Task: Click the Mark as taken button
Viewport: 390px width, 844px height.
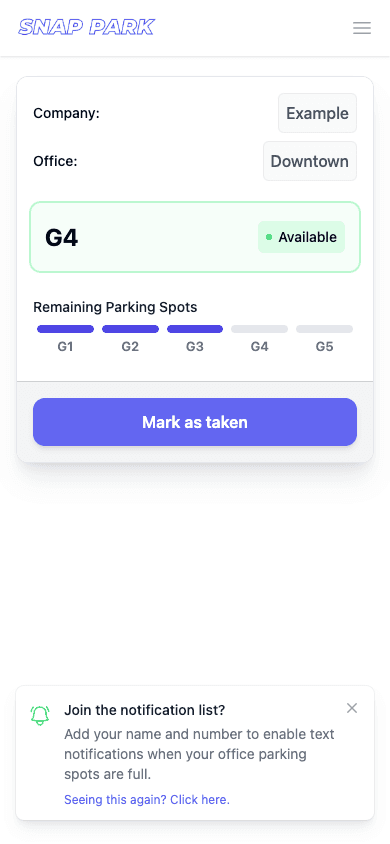Action: [195, 422]
